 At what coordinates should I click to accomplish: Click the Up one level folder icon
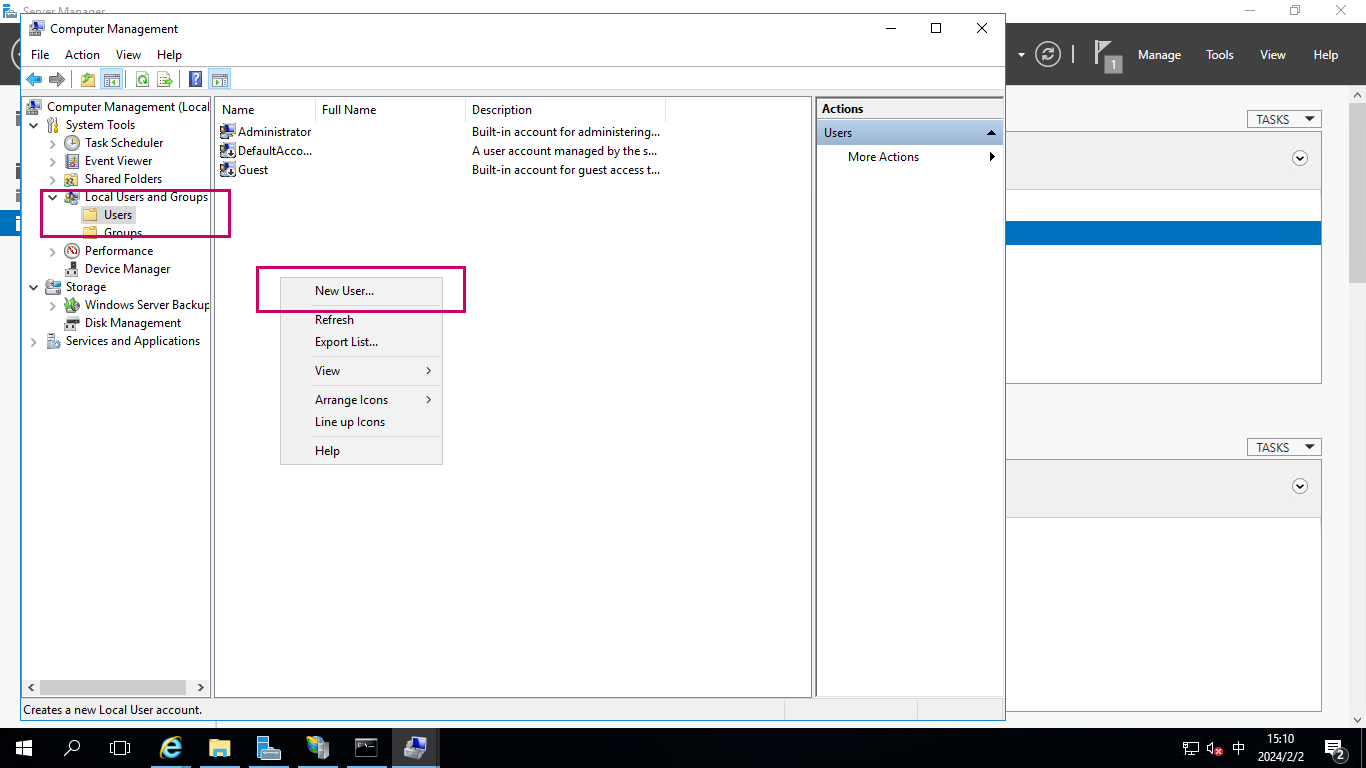88,80
